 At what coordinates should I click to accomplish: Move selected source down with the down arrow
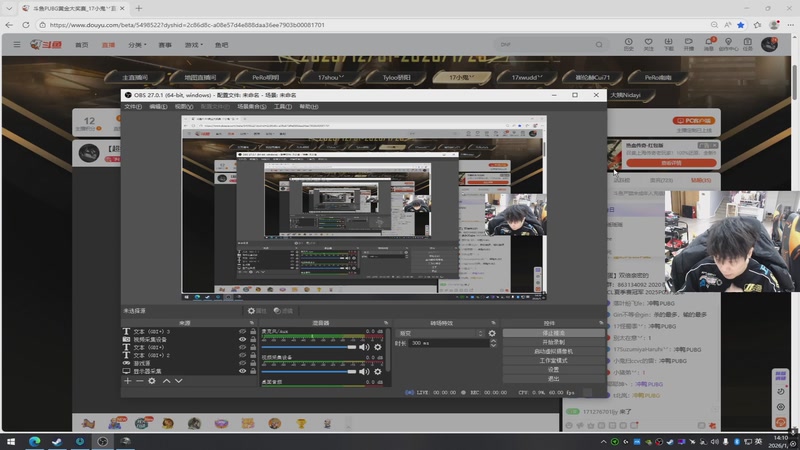click(179, 381)
